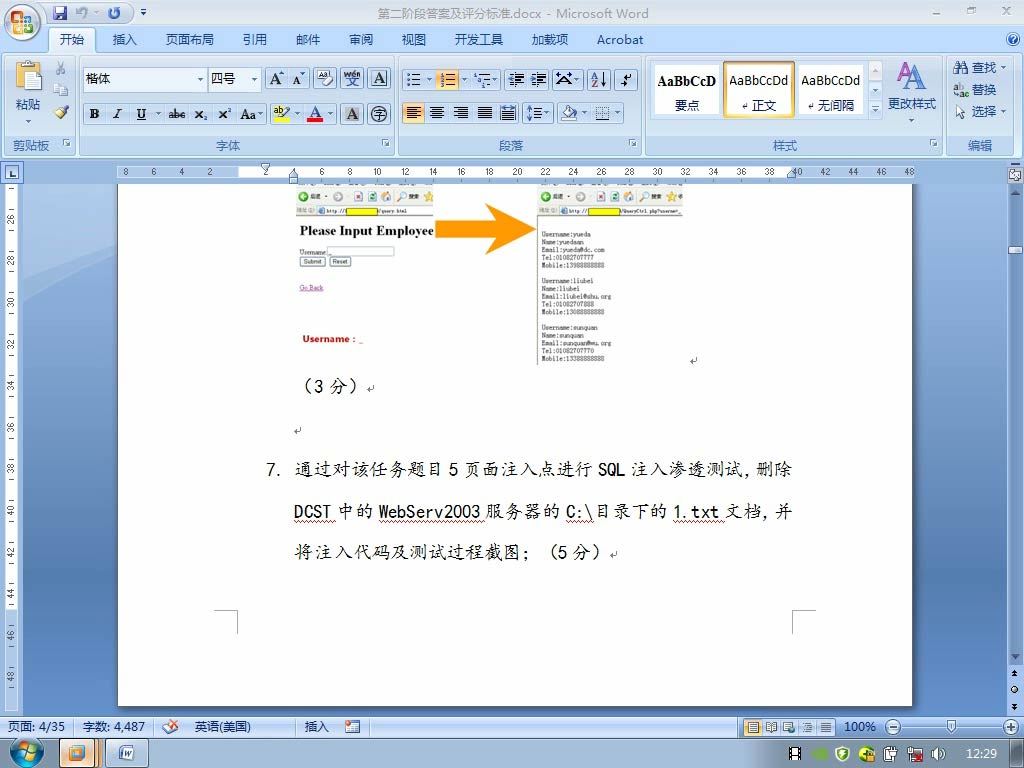Toggle superscript formatting
This screenshot has width=1024, height=768.
pos(225,114)
